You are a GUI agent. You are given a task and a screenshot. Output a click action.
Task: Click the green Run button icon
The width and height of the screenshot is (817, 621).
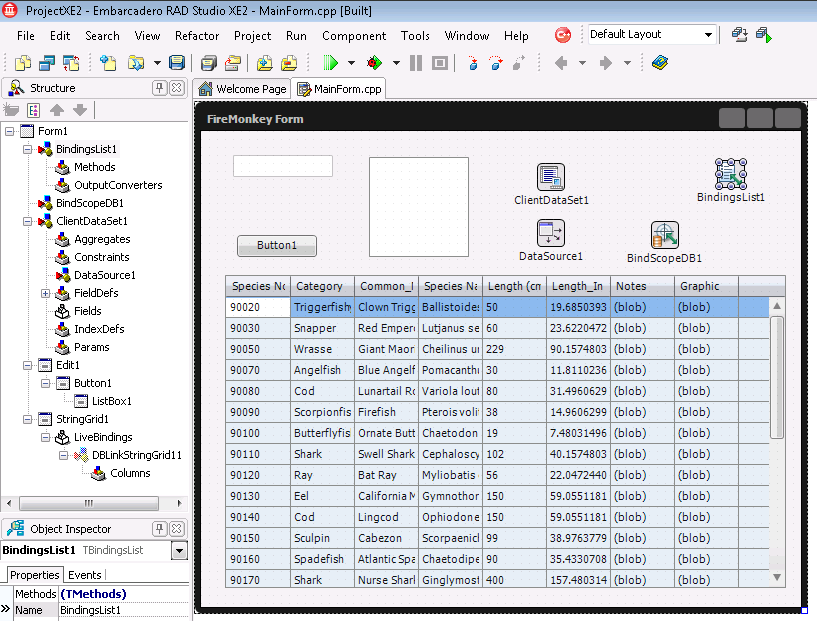[330, 63]
